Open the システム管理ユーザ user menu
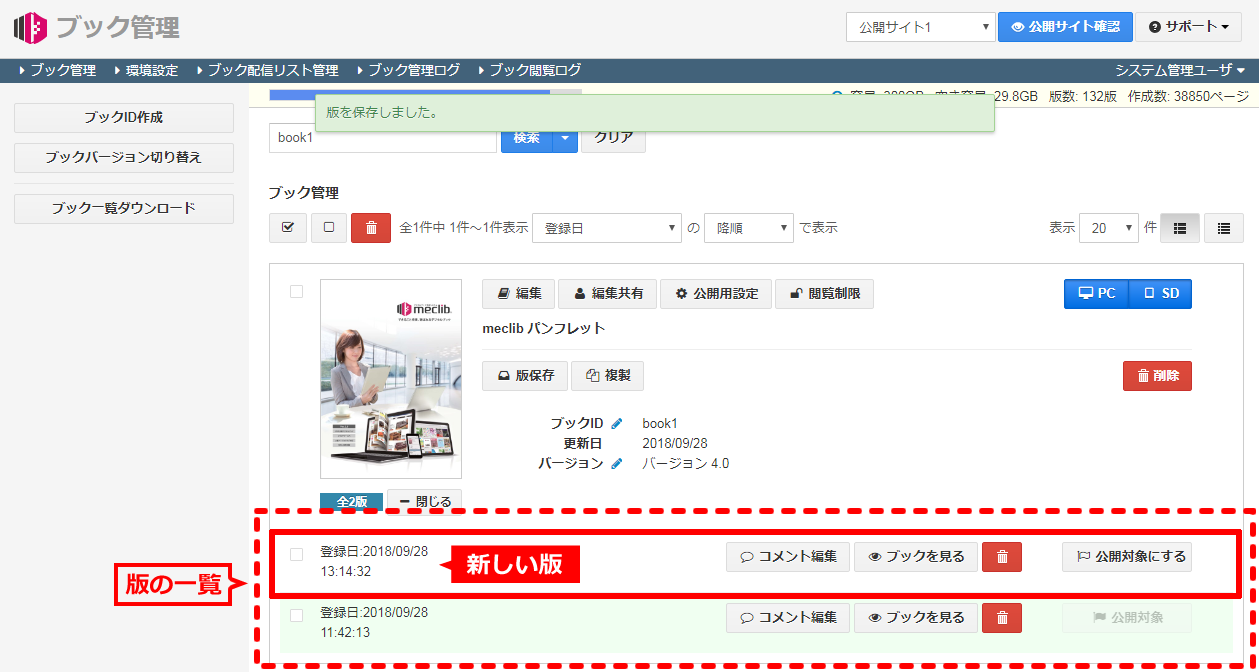 pyautogui.click(x=1180, y=70)
